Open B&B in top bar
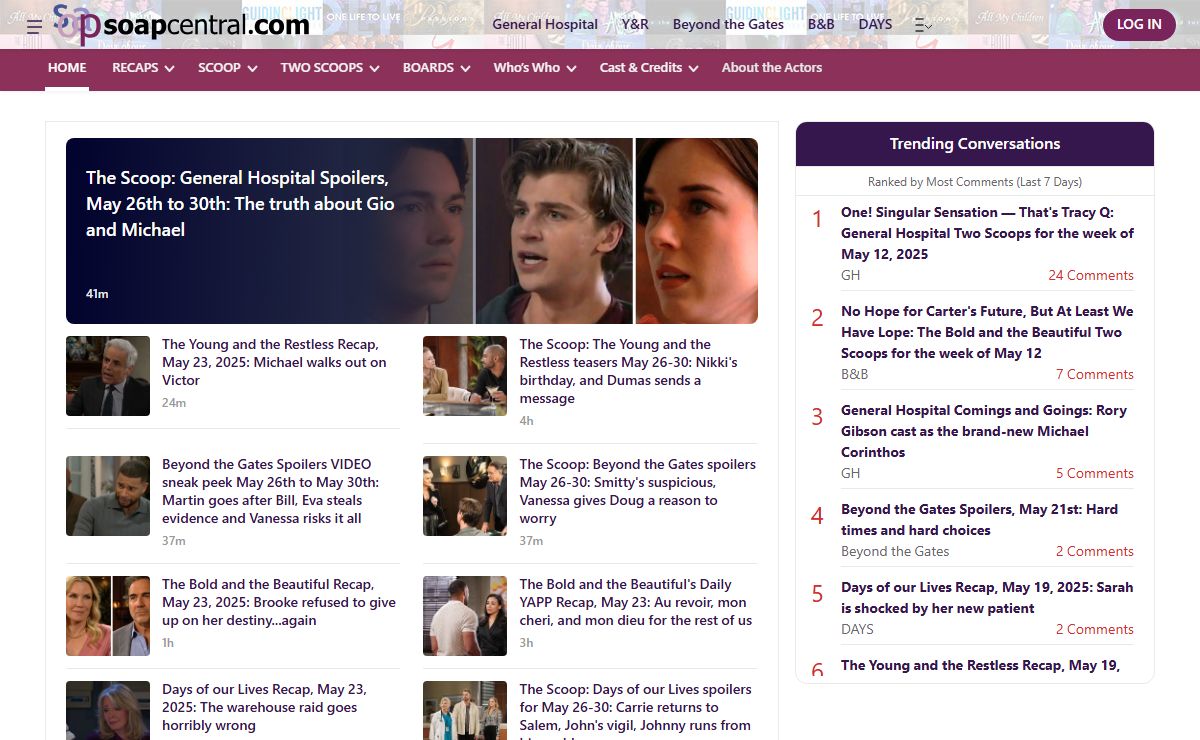The width and height of the screenshot is (1200, 740). tap(821, 24)
